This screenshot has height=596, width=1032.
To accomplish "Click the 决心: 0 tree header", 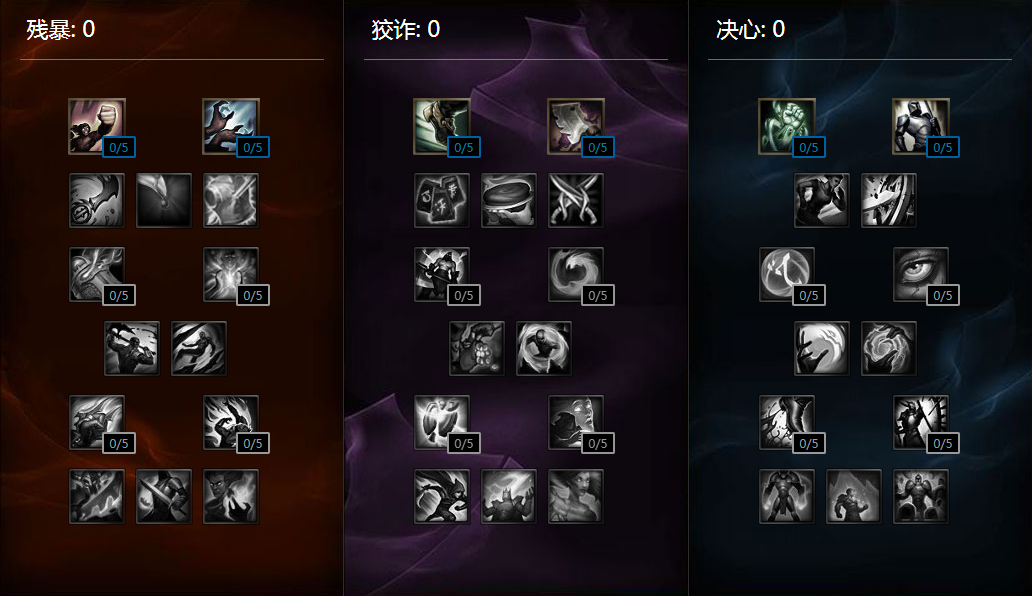I will point(750,30).
